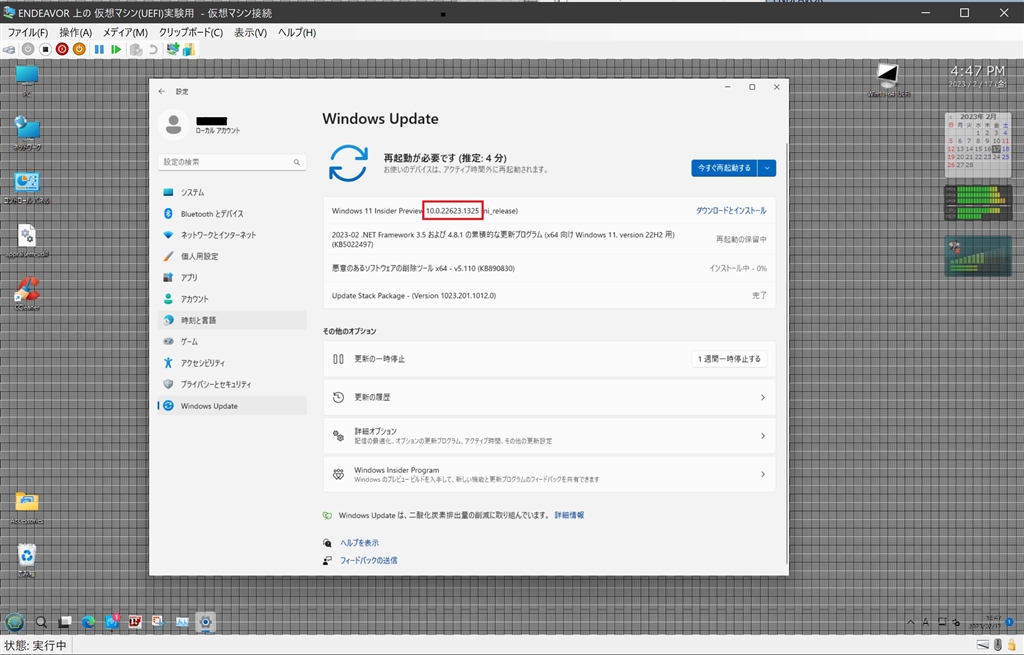Select the ネットワーク desktop icon
Viewport: 1024px width, 655px height.
click(x=27, y=133)
